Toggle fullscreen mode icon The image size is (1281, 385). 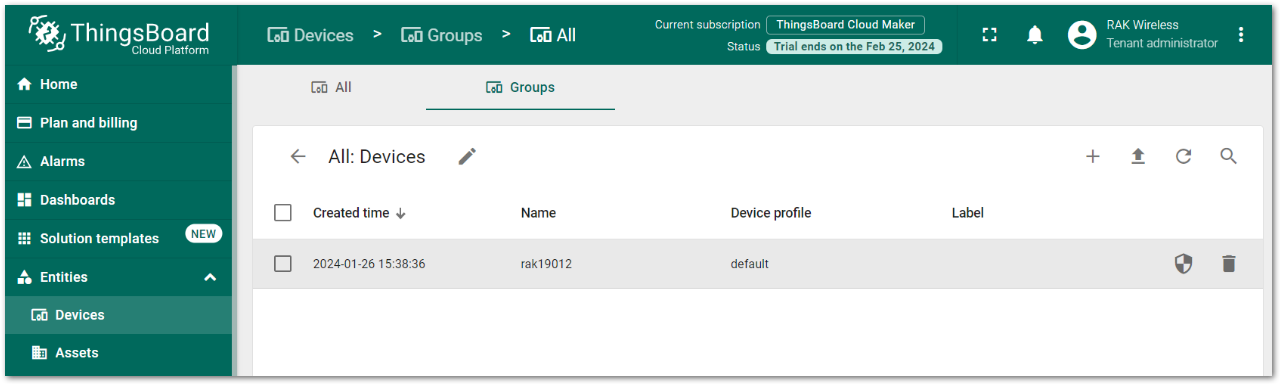pos(990,35)
